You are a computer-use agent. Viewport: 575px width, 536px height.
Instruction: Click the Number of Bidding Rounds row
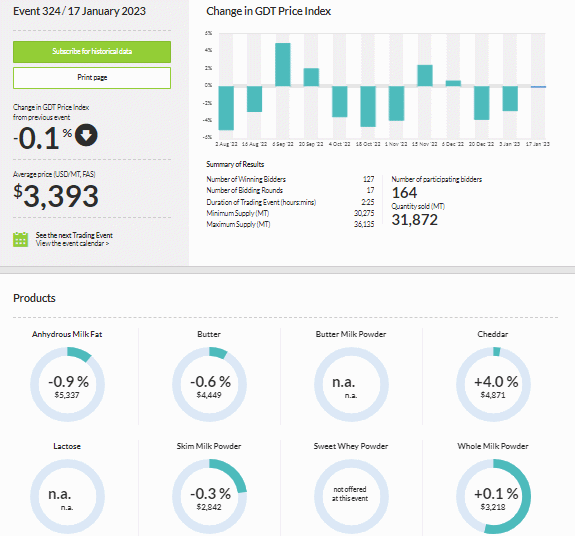pyautogui.click(x=290, y=190)
